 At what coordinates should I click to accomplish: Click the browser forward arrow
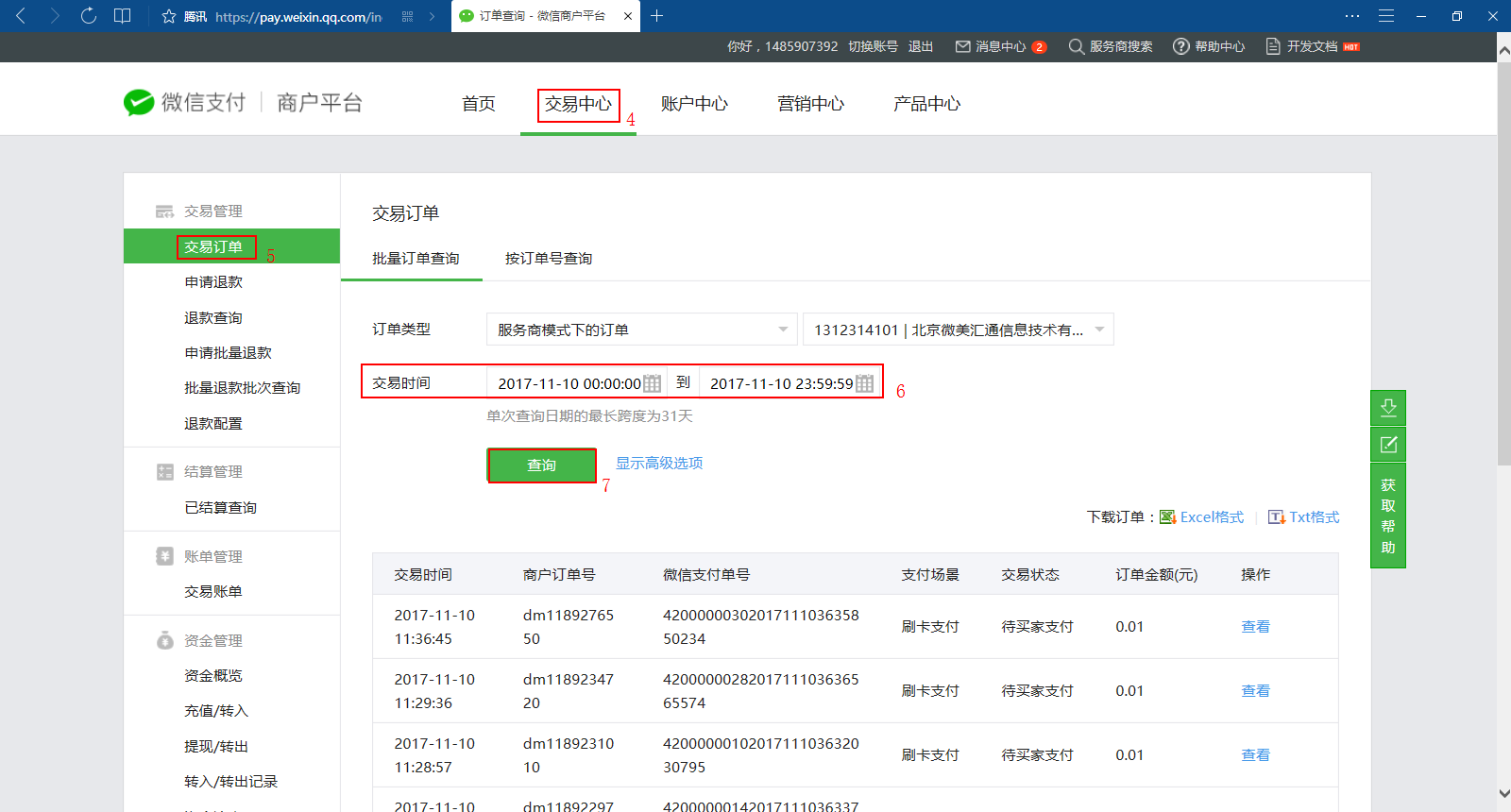[54, 16]
